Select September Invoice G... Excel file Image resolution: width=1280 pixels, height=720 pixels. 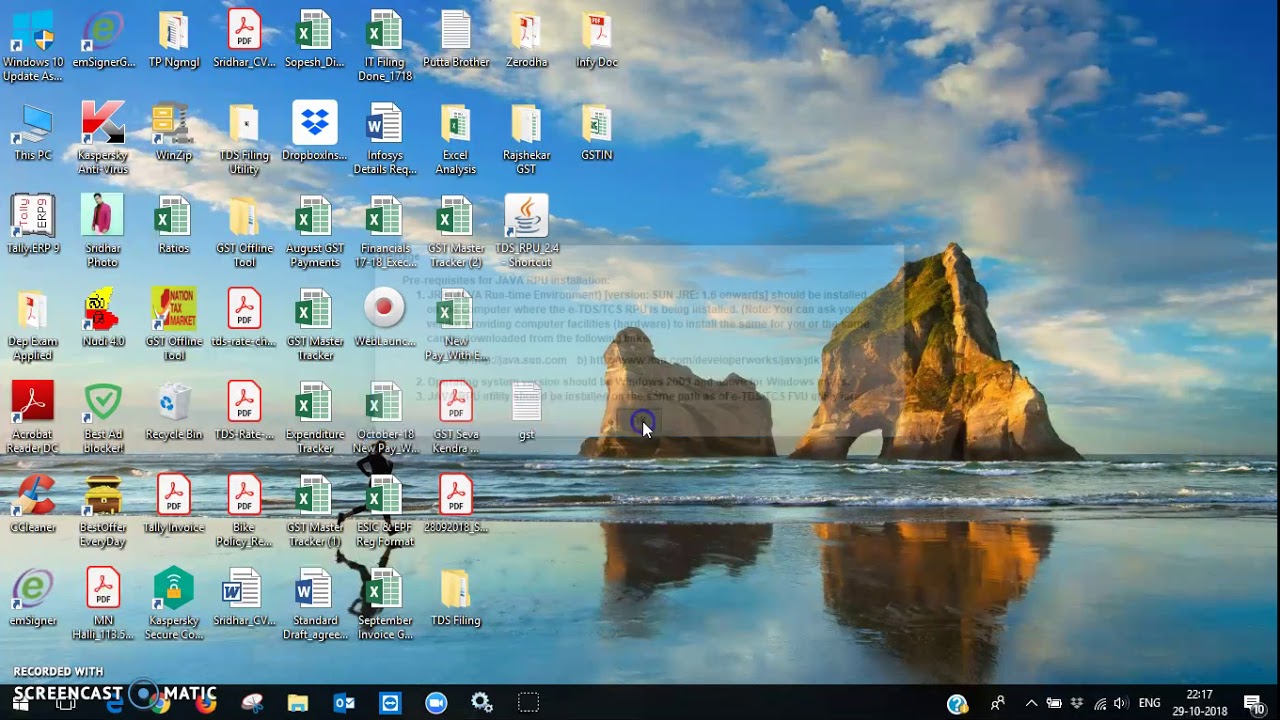(x=384, y=603)
